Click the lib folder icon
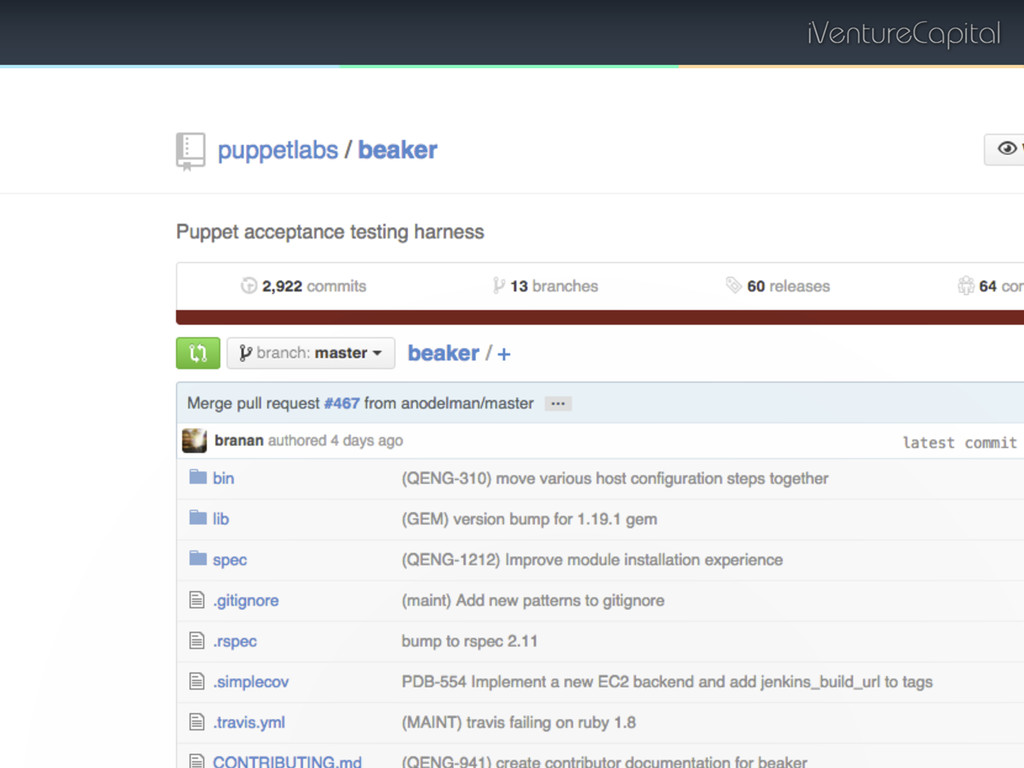Screen dimensions: 1024x768 click(198, 518)
